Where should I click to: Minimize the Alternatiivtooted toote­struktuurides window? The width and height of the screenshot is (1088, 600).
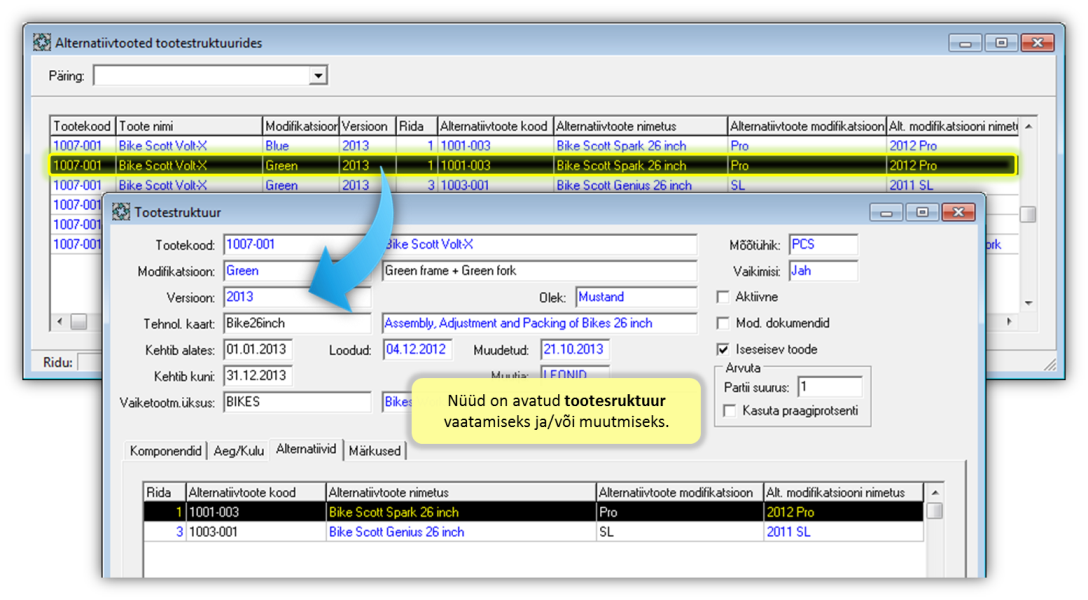click(965, 43)
